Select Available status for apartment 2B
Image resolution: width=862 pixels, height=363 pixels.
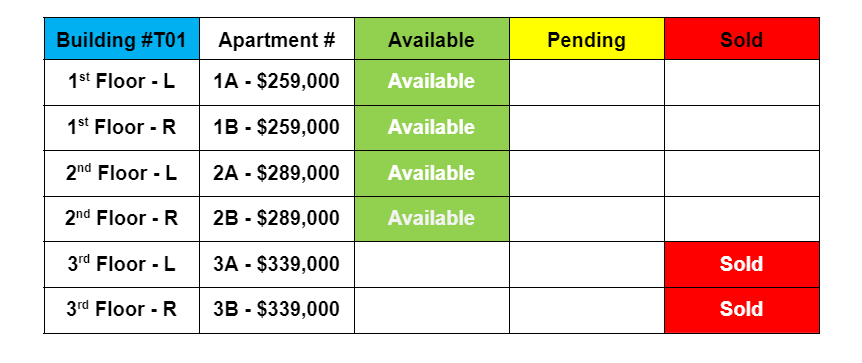tap(432, 218)
